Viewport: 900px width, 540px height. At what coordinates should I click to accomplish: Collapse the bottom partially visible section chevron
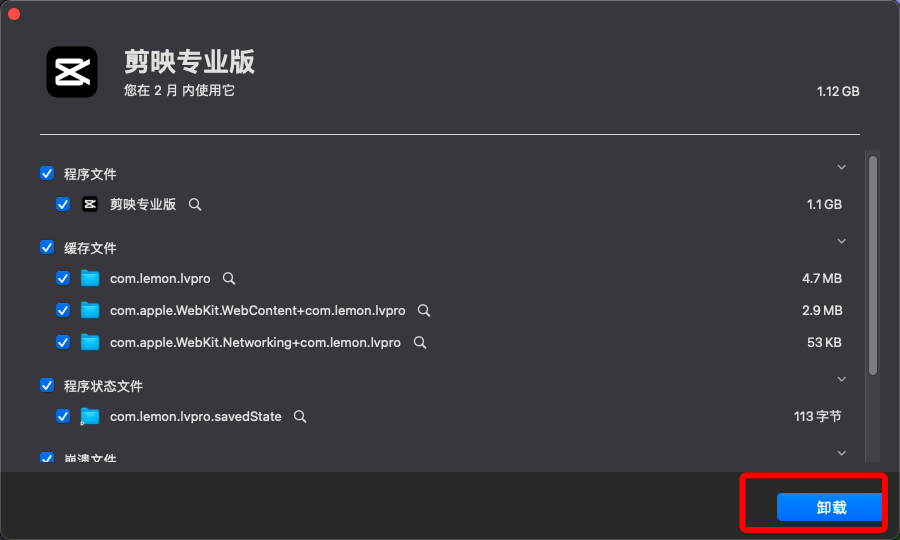point(841,453)
